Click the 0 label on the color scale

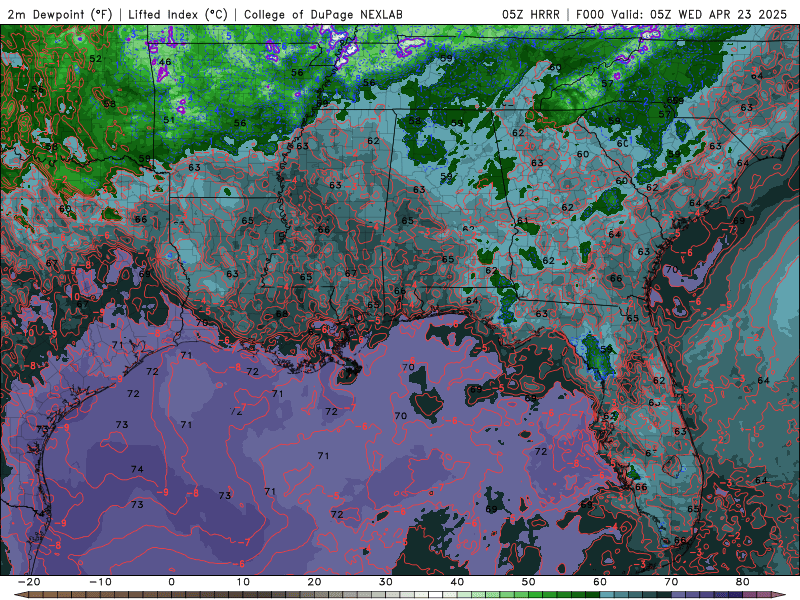point(171,582)
